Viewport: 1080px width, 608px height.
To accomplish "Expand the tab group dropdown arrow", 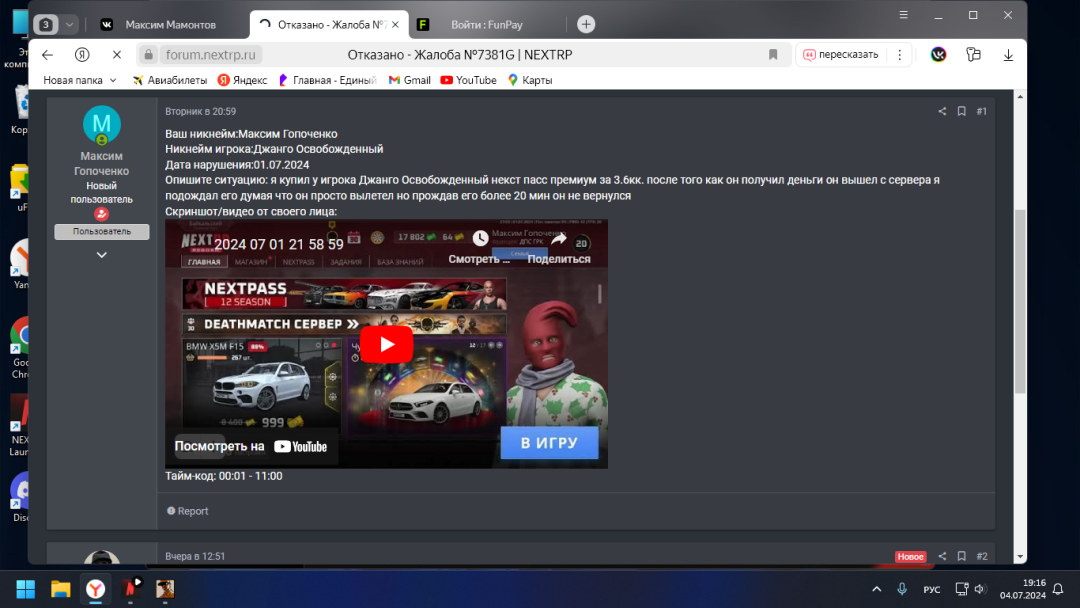I will [69, 25].
